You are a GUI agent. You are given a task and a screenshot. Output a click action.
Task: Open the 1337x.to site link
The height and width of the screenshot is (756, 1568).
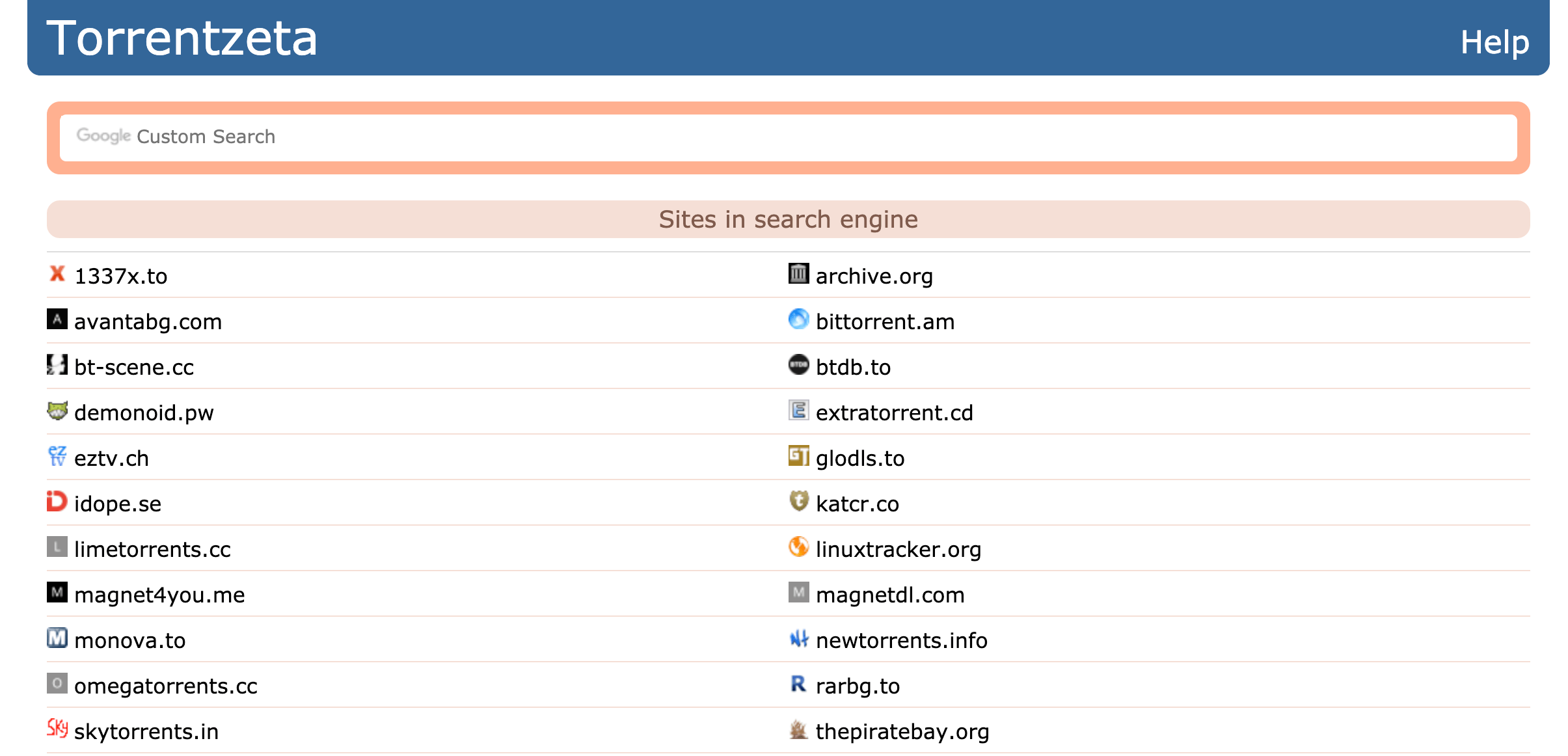pos(121,276)
